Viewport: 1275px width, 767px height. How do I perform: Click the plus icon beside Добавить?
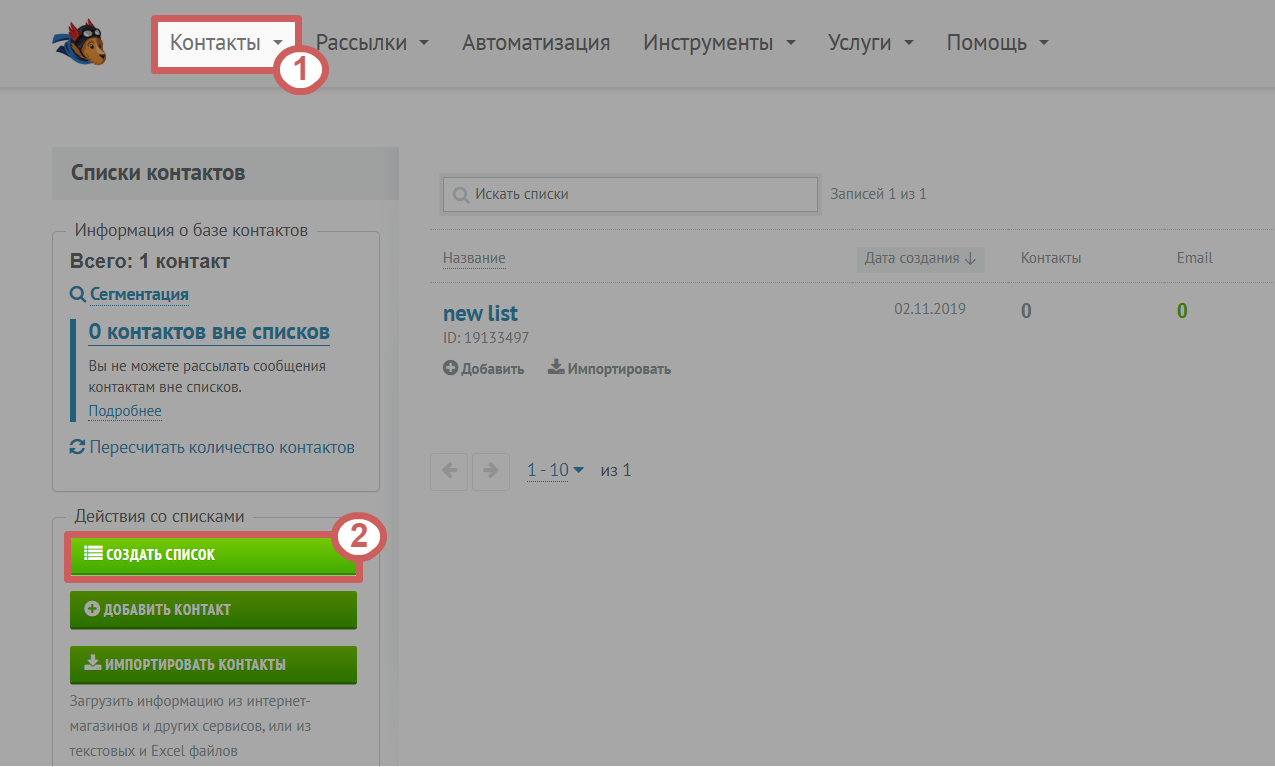point(450,368)
